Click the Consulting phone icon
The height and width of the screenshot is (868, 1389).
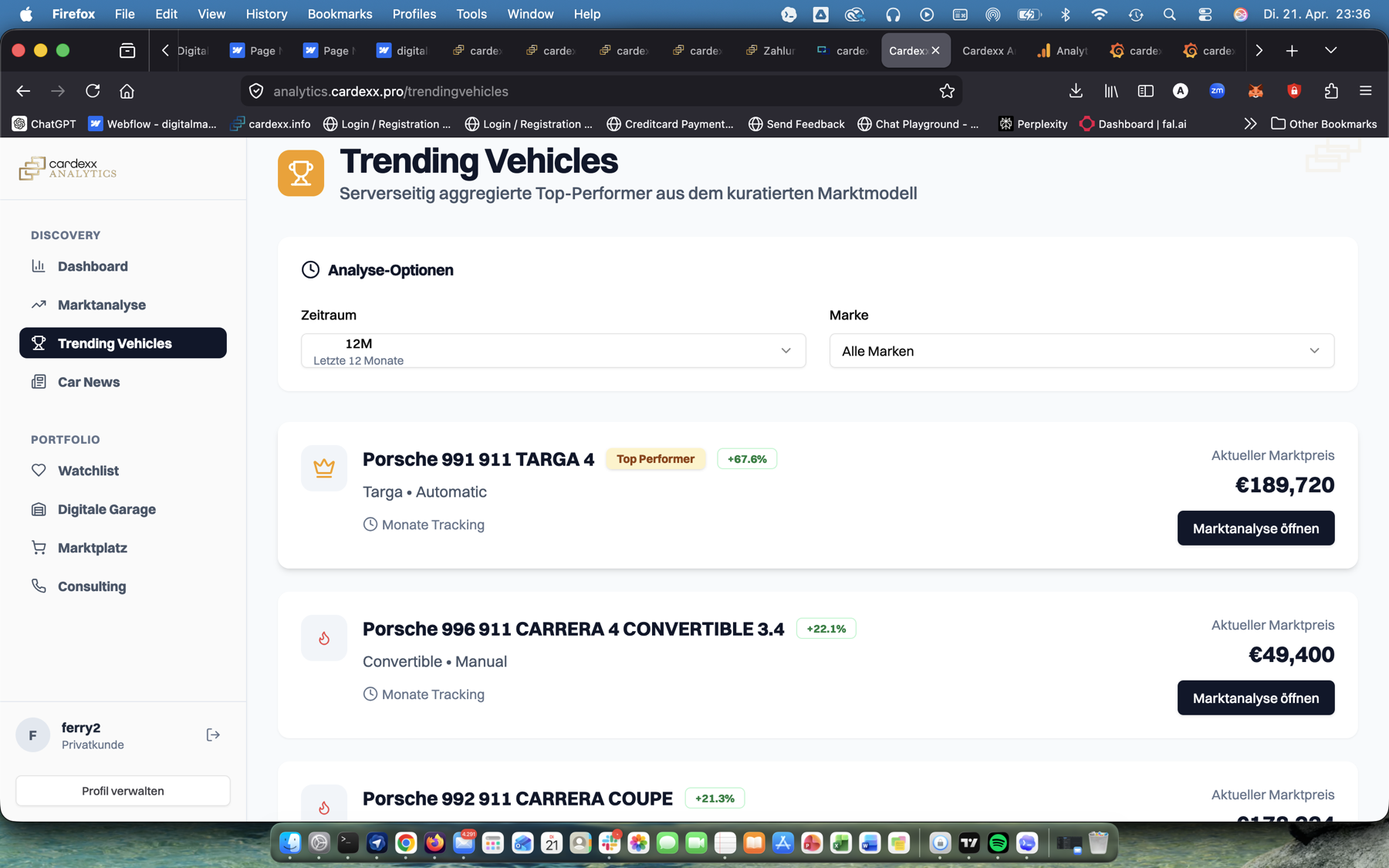(x=39, y=586)
